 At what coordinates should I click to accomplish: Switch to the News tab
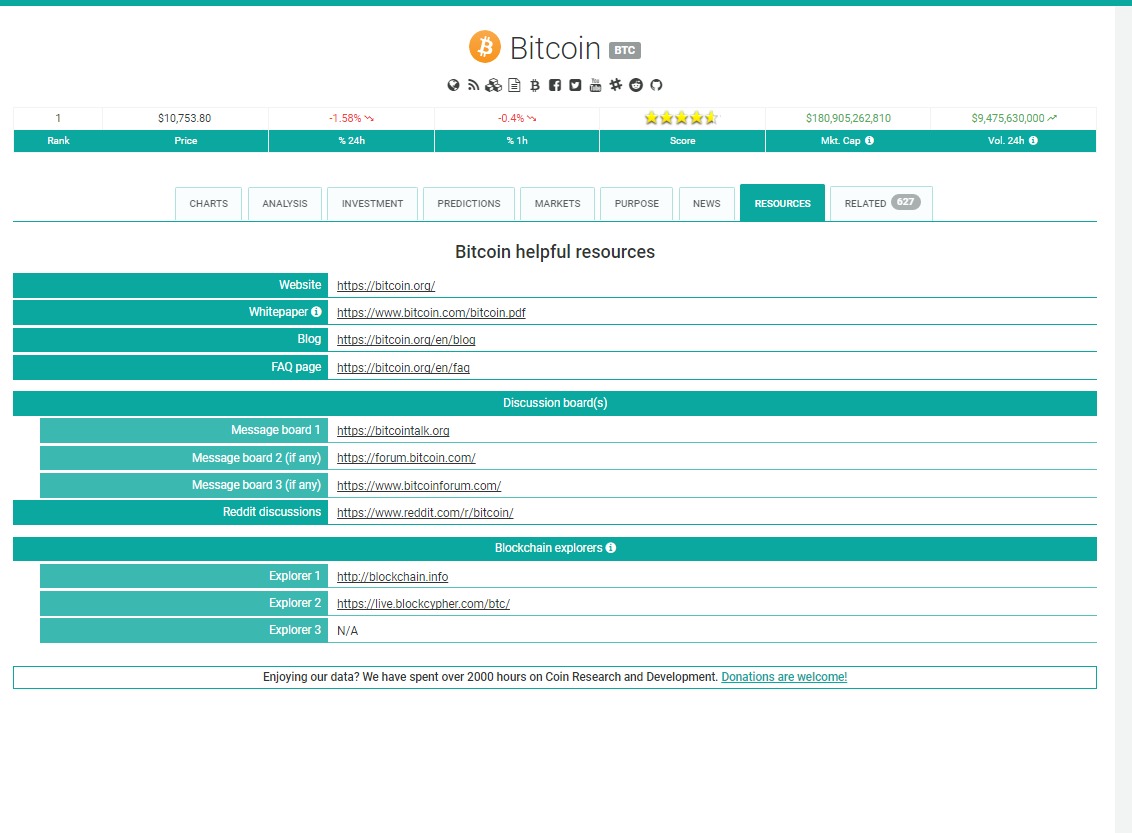(707, 204)
